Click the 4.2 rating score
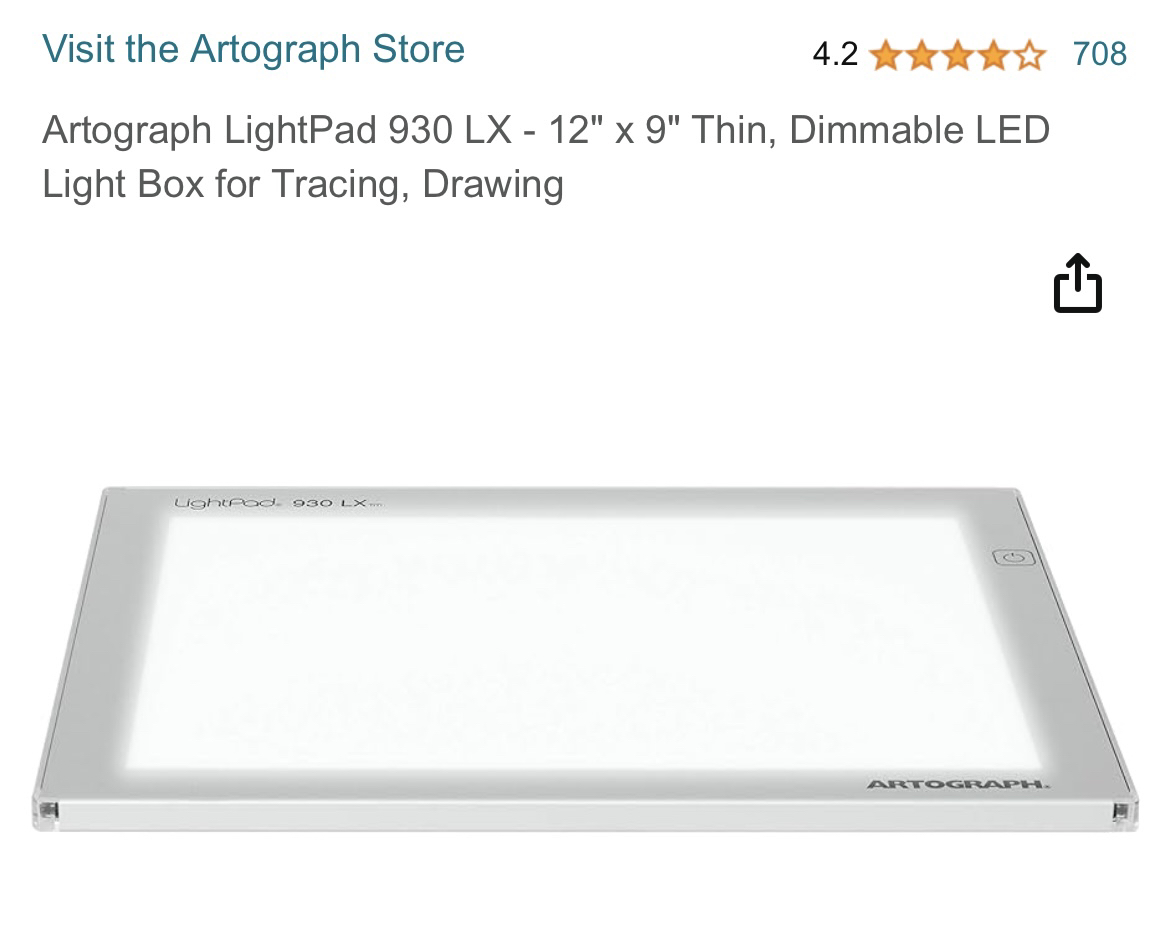This screenshot has height=947, width=1170. coord(835,54)
